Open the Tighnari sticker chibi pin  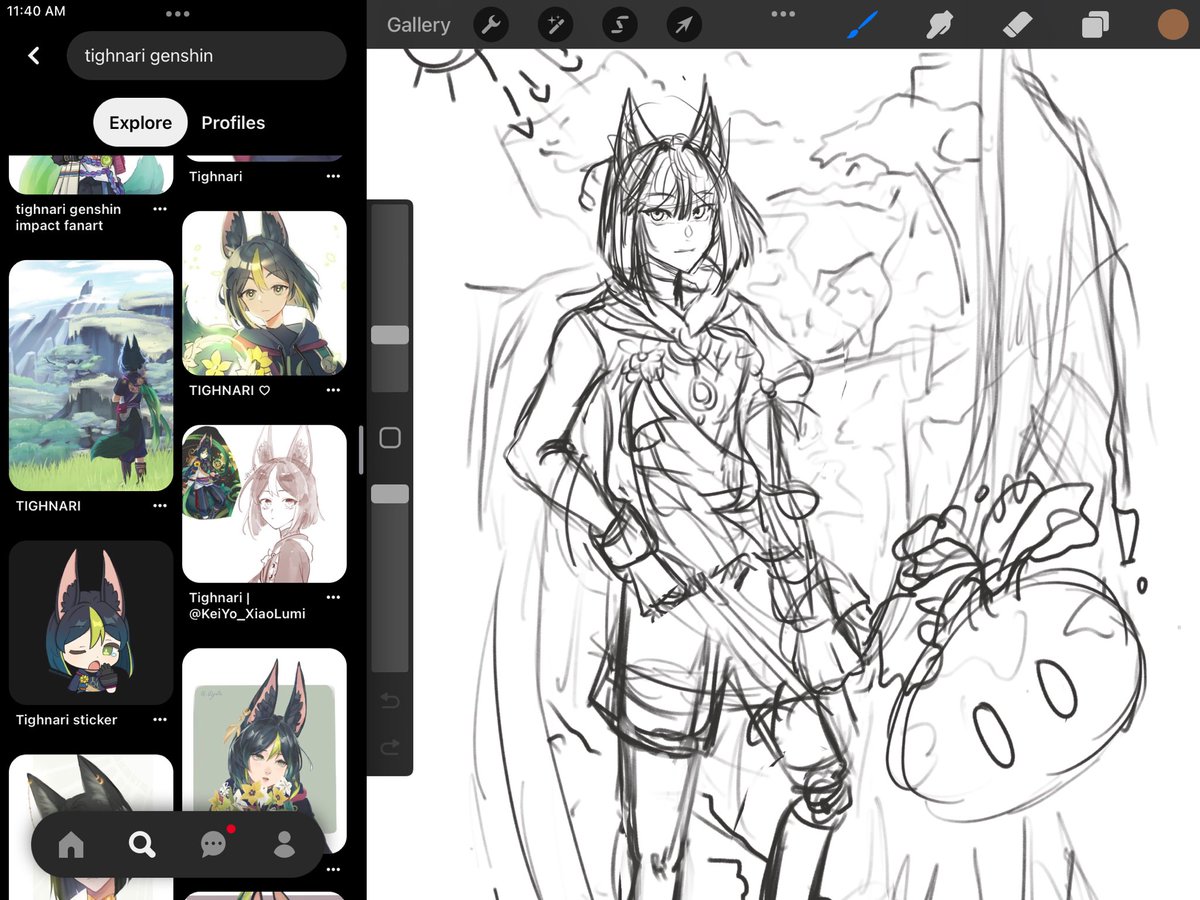91,623
